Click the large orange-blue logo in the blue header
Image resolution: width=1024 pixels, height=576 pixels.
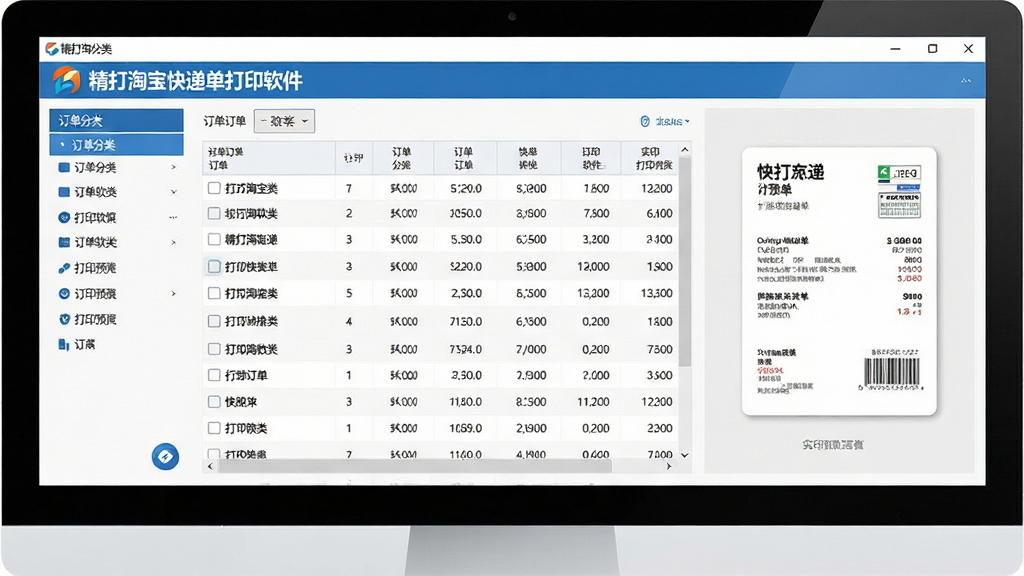tap(67, 80)
